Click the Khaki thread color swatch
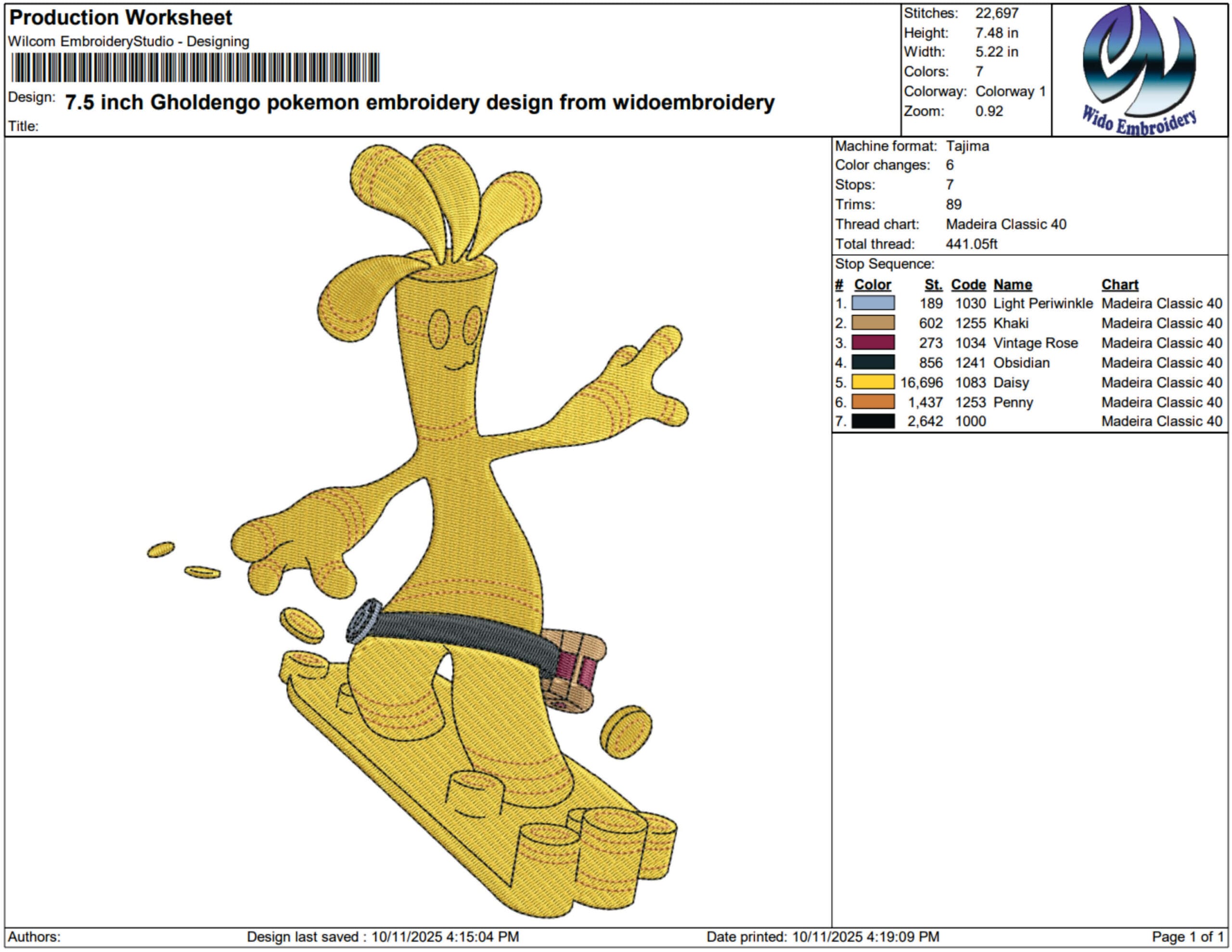1232x952 pixels. [x=873, y=323]
